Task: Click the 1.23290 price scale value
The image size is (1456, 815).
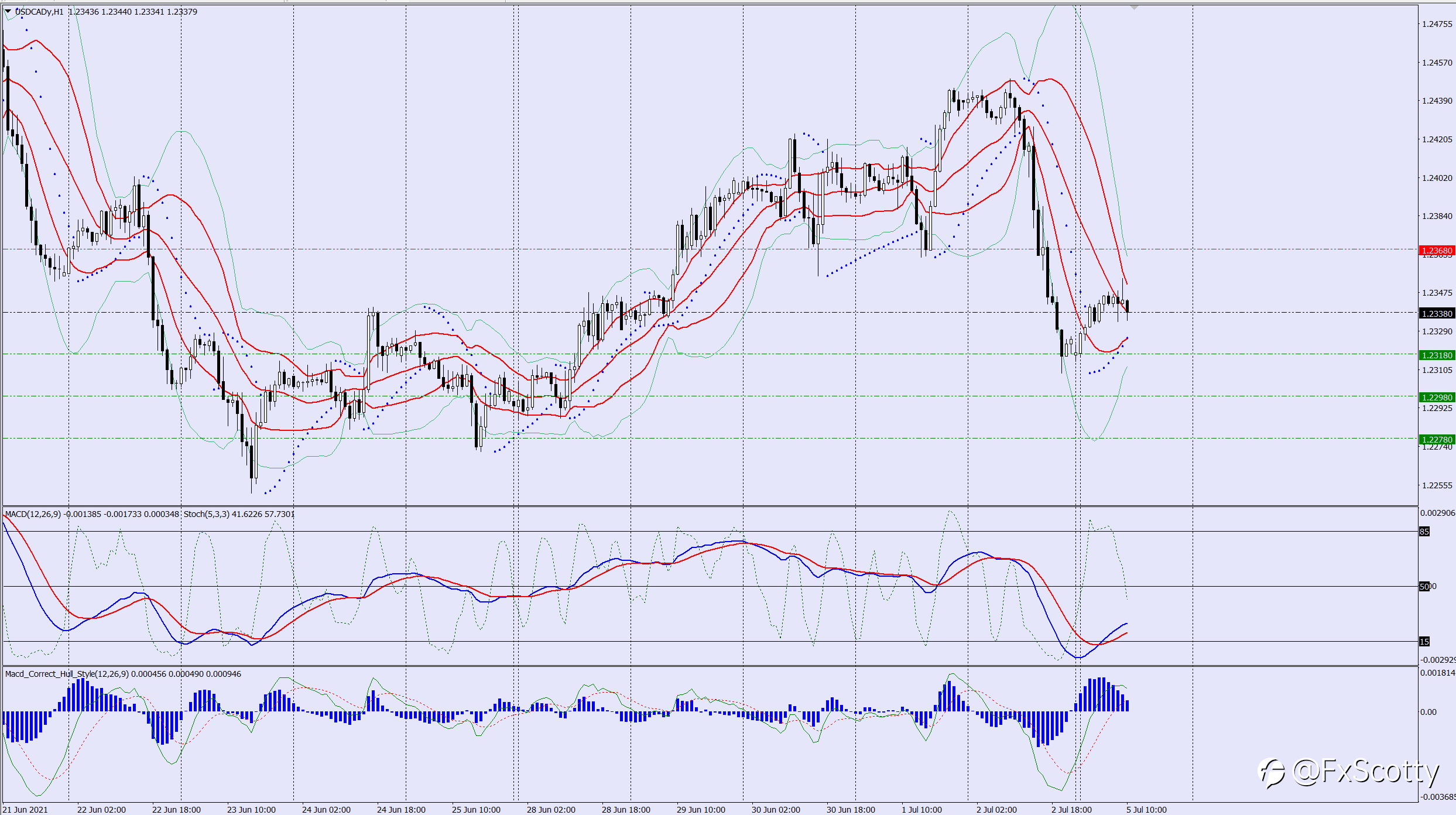Action: [1437, 331]
